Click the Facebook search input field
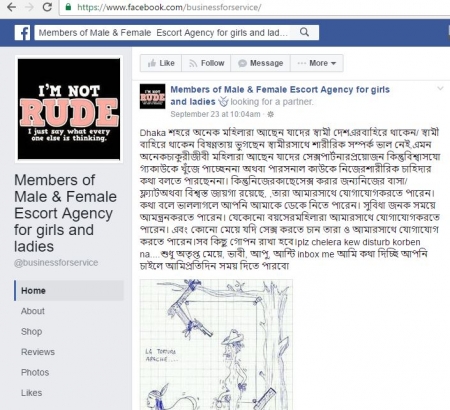Viewport: 450px width, 410px height. tap(165, 33)
